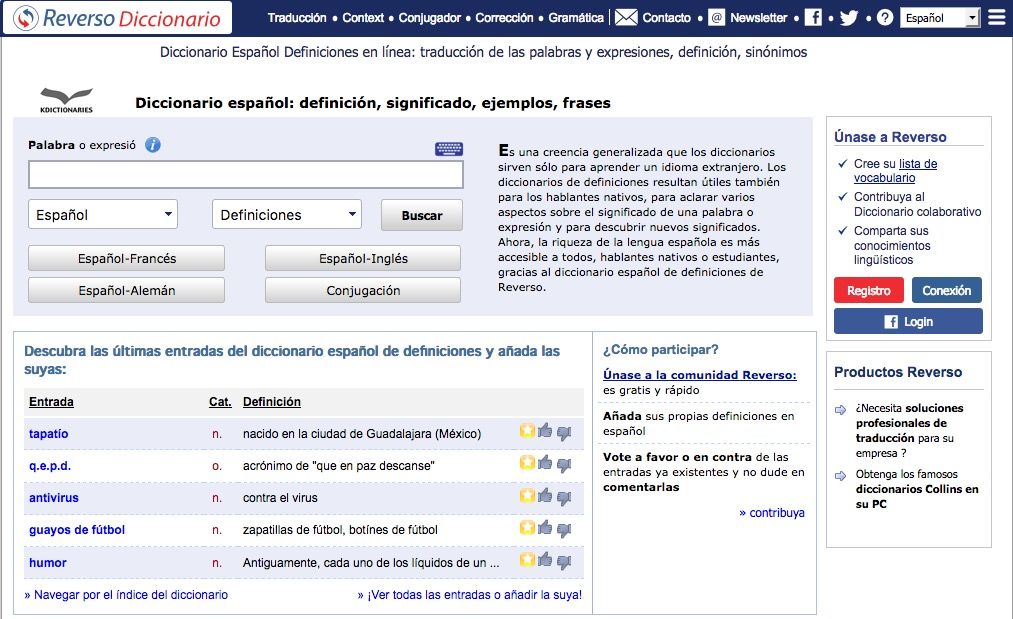Click the info icon next to Palabra o expresió
The height and width of the screenshot is (619, 1013).
click(x=151, y=145)
